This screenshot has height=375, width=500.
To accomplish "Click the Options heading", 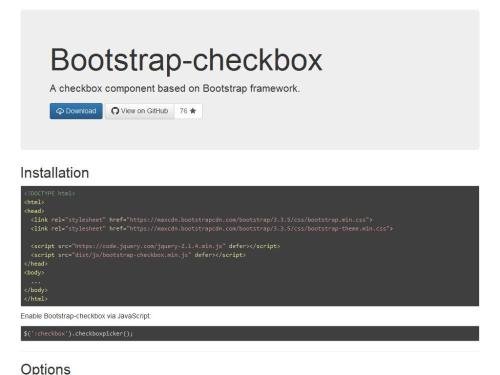I will pos(46,369).
